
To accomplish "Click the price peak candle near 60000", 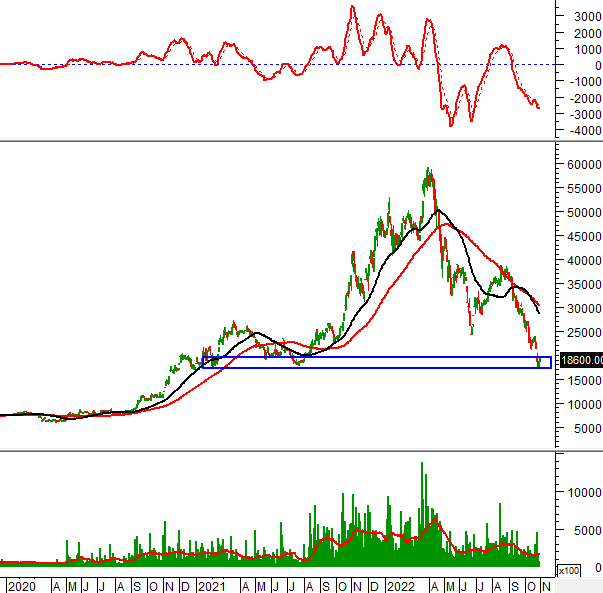I will pyautogui.click(x=429, y=172).
